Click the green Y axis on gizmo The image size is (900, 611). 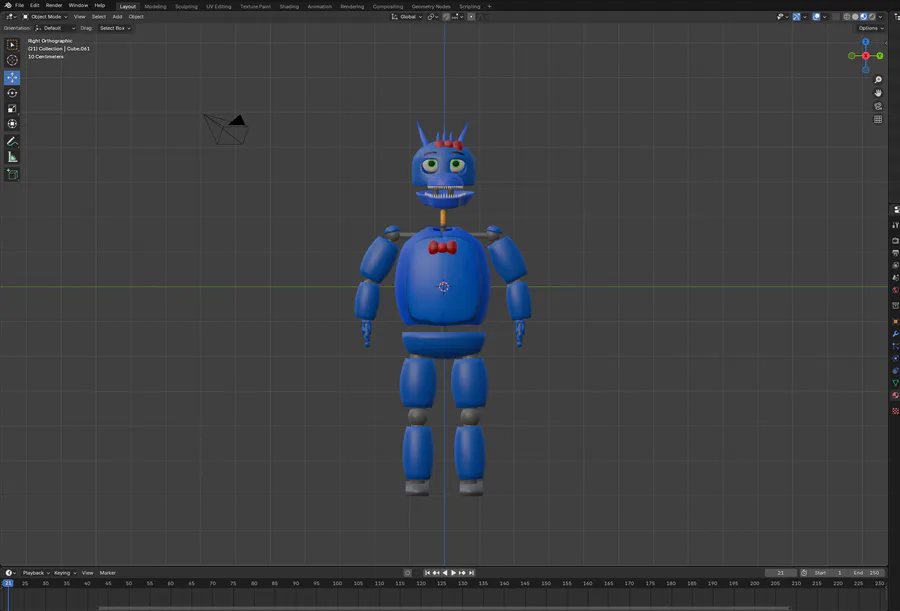[879, 56]
